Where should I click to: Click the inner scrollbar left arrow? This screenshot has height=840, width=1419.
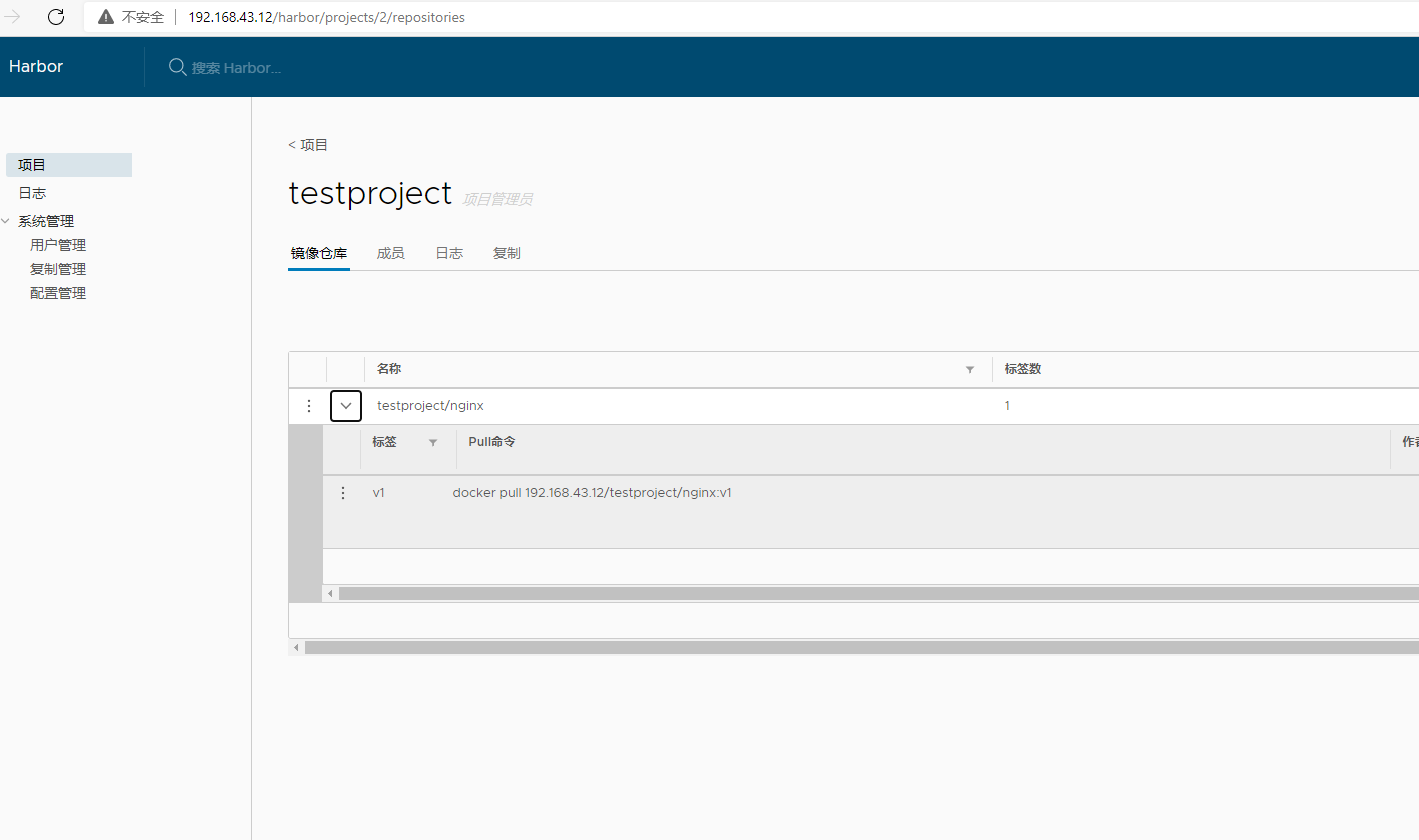[x=331, y=594]
